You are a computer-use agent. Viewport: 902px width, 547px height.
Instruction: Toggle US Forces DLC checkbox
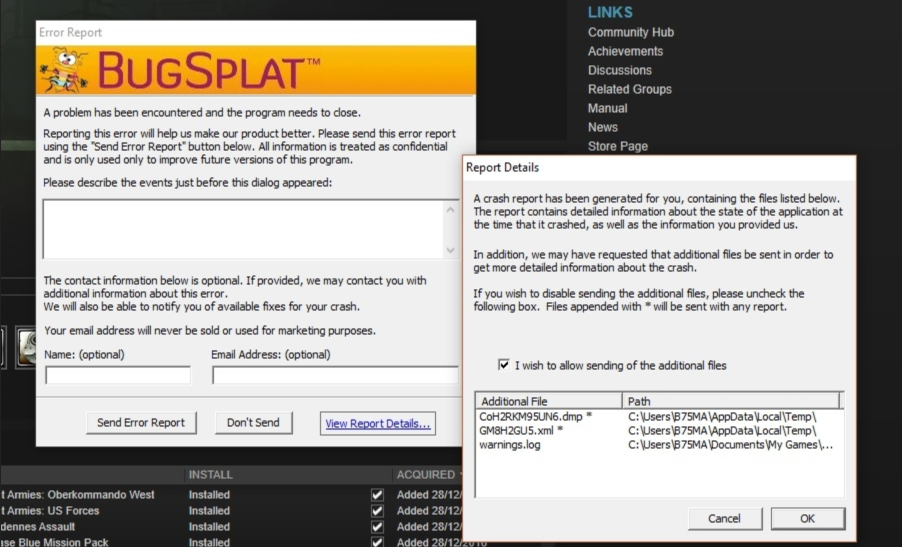coord(377,511)
